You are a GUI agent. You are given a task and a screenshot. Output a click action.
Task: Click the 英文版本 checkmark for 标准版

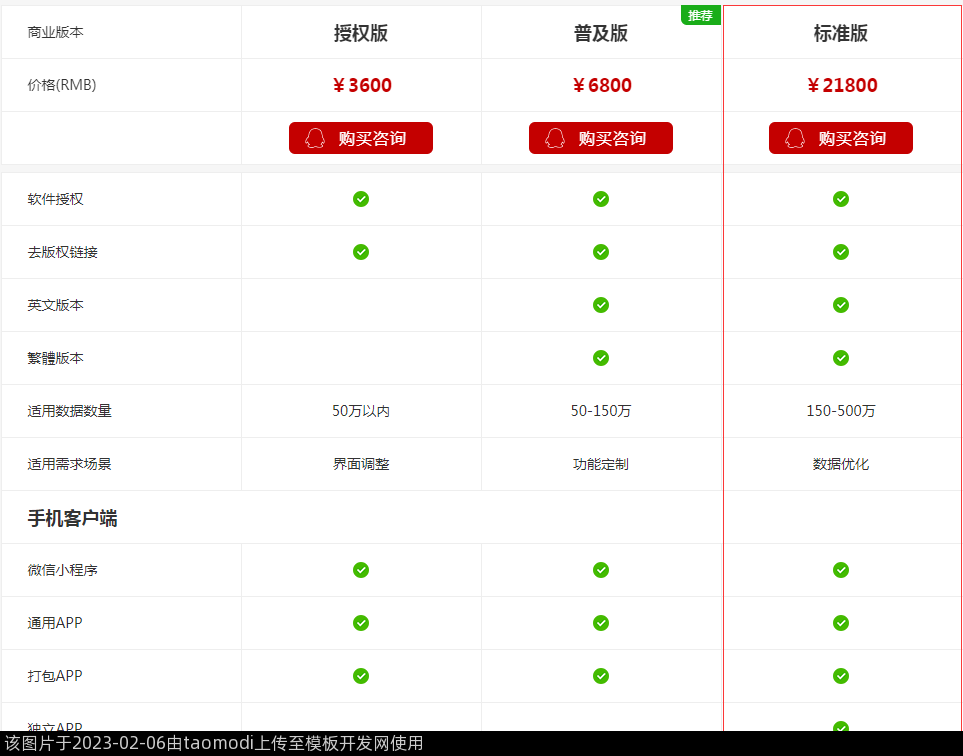click(841, 305)
